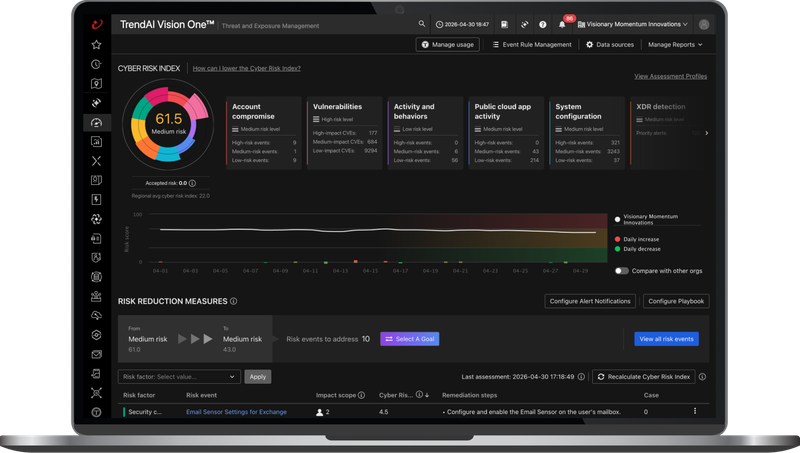
Task: Click Configure Alert Notifications button
Action: click(x=590, y=301)
